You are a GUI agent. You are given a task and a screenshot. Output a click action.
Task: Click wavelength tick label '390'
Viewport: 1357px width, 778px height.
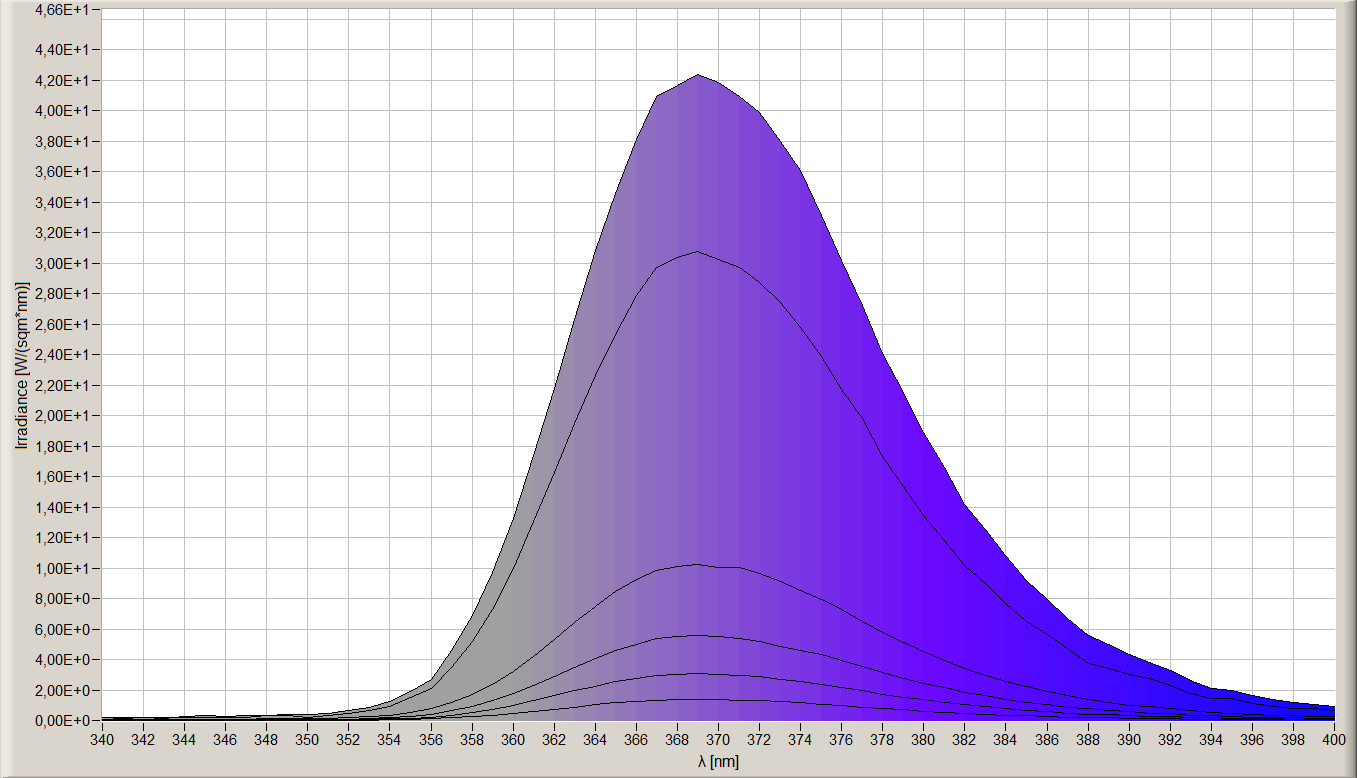tap(1129, 740)
